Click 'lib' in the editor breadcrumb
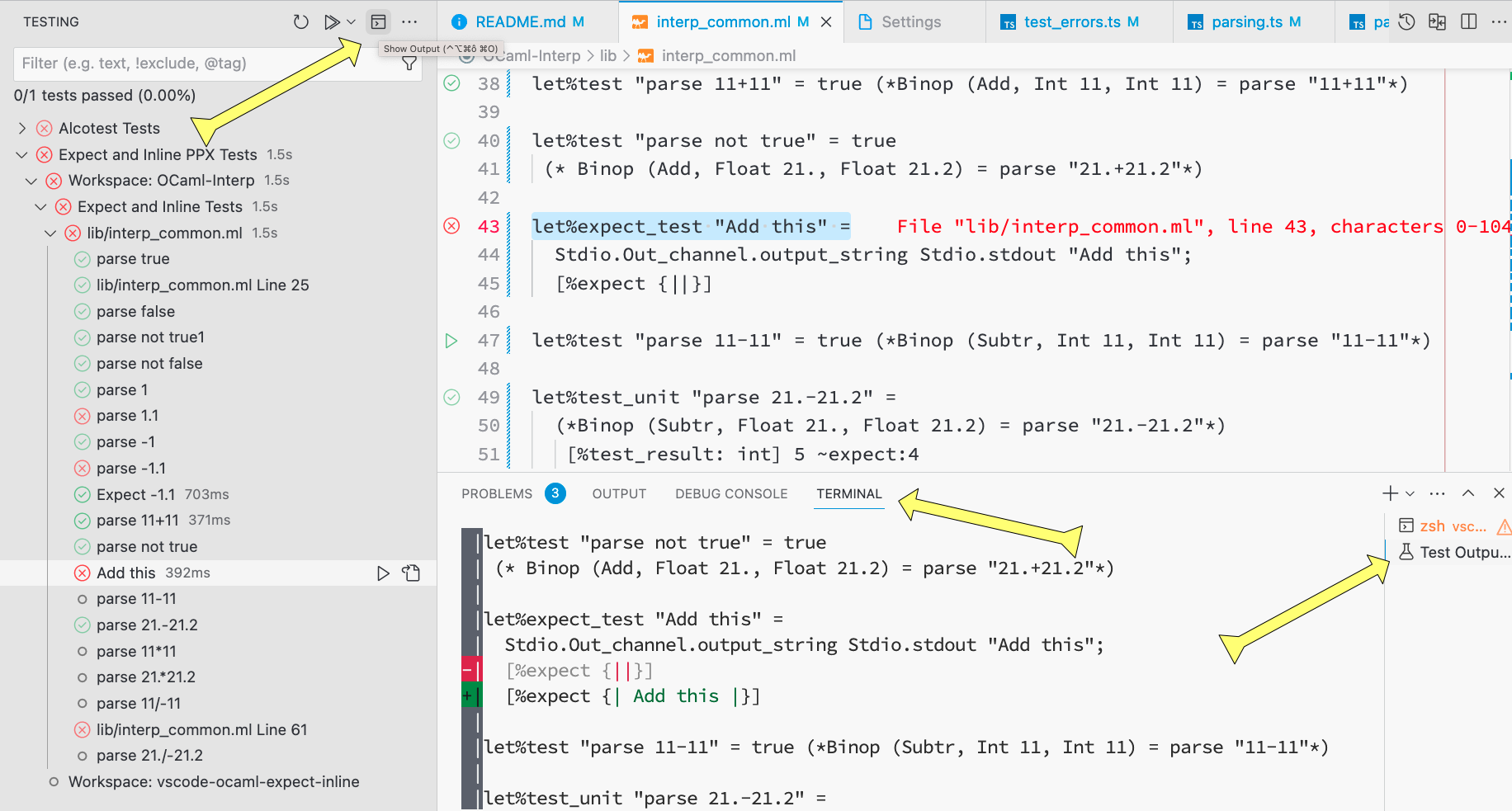Image resolution: width=1512 pixels, height=811 pixels. point(608,55)
